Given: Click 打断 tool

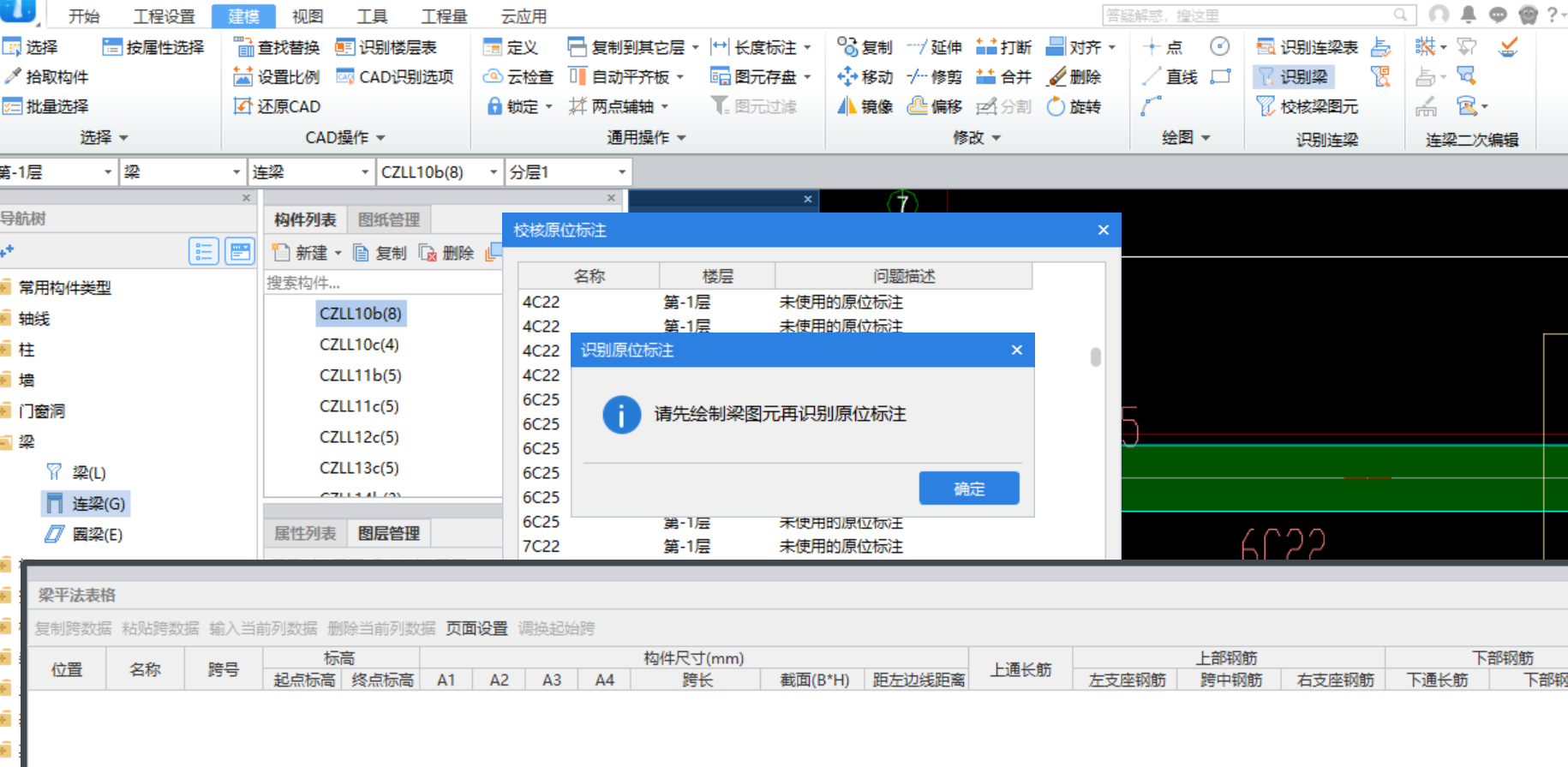Looking at the screenshot, I should (x=1004, y=47).
